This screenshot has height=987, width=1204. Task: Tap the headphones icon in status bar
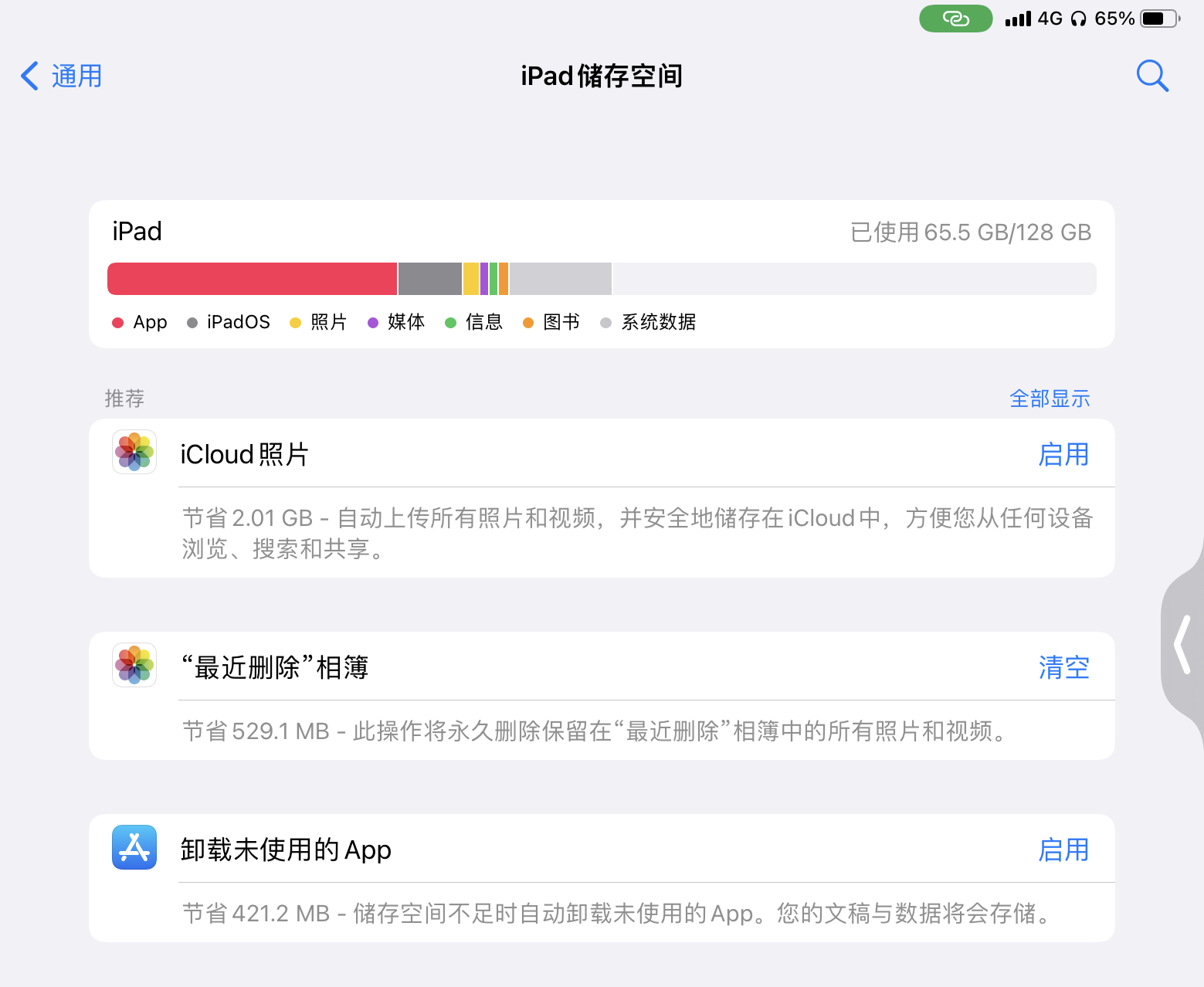click(x=1079, y=19)
